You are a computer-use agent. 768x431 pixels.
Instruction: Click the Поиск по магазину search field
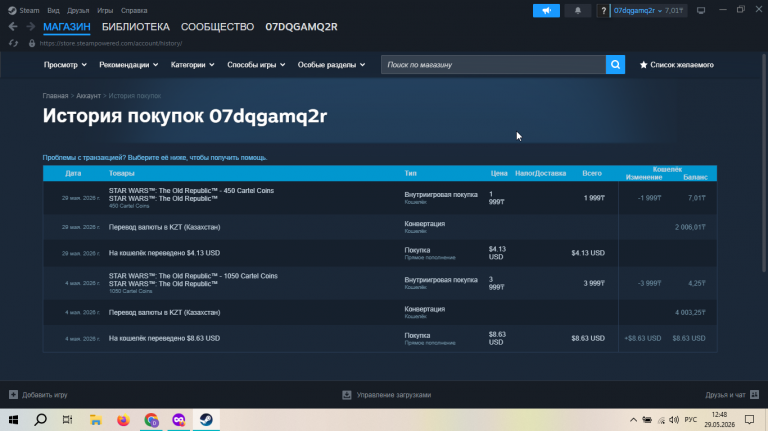tap(493, 65)
